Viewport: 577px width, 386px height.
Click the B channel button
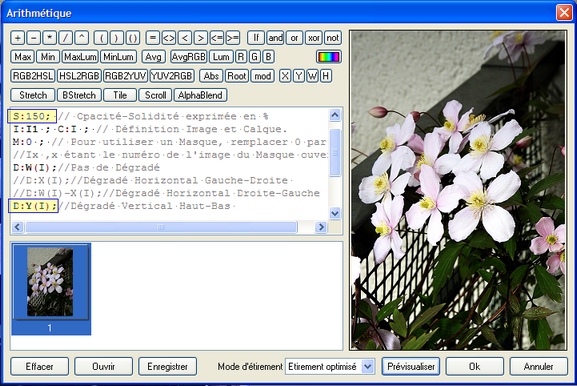point(268,57)
